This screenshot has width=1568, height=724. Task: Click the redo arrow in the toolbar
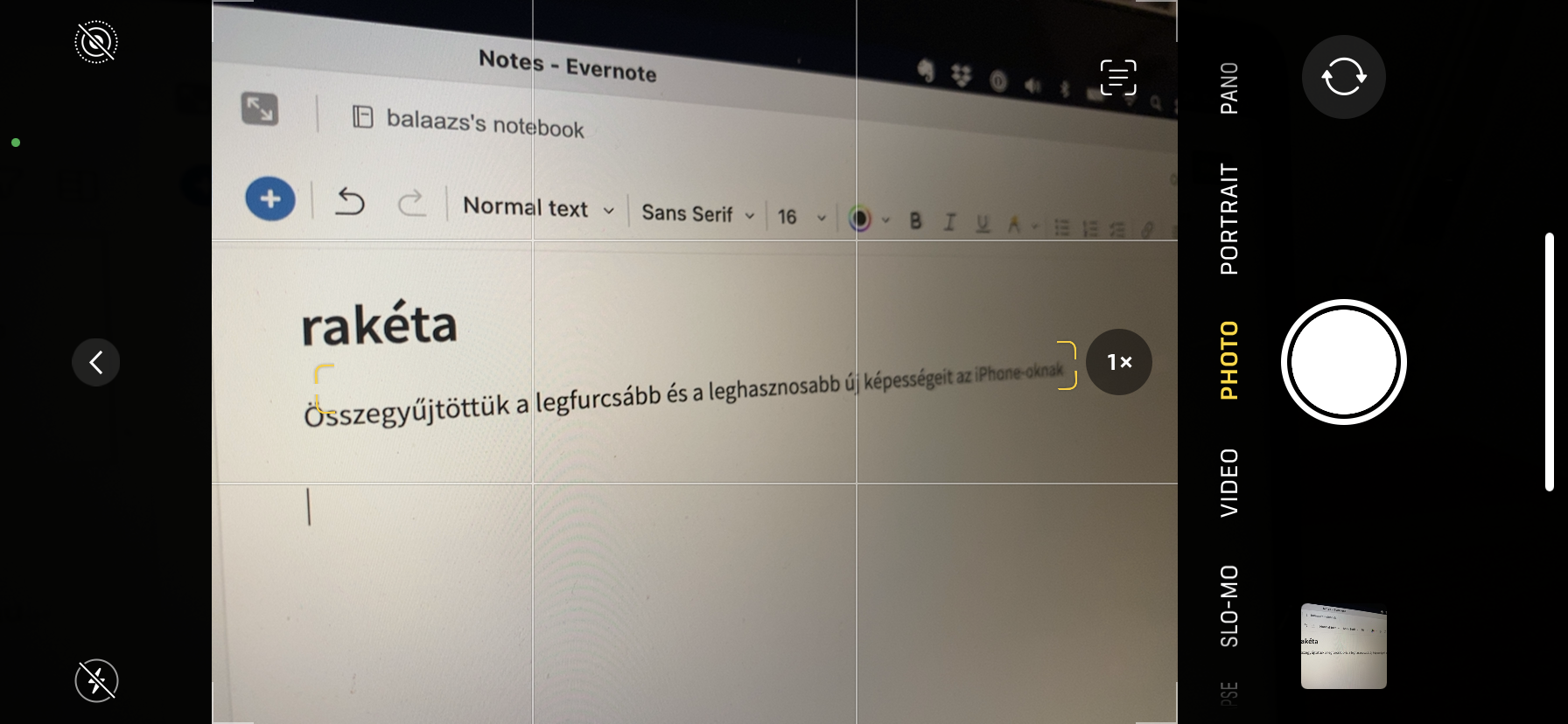click(411, 204)
